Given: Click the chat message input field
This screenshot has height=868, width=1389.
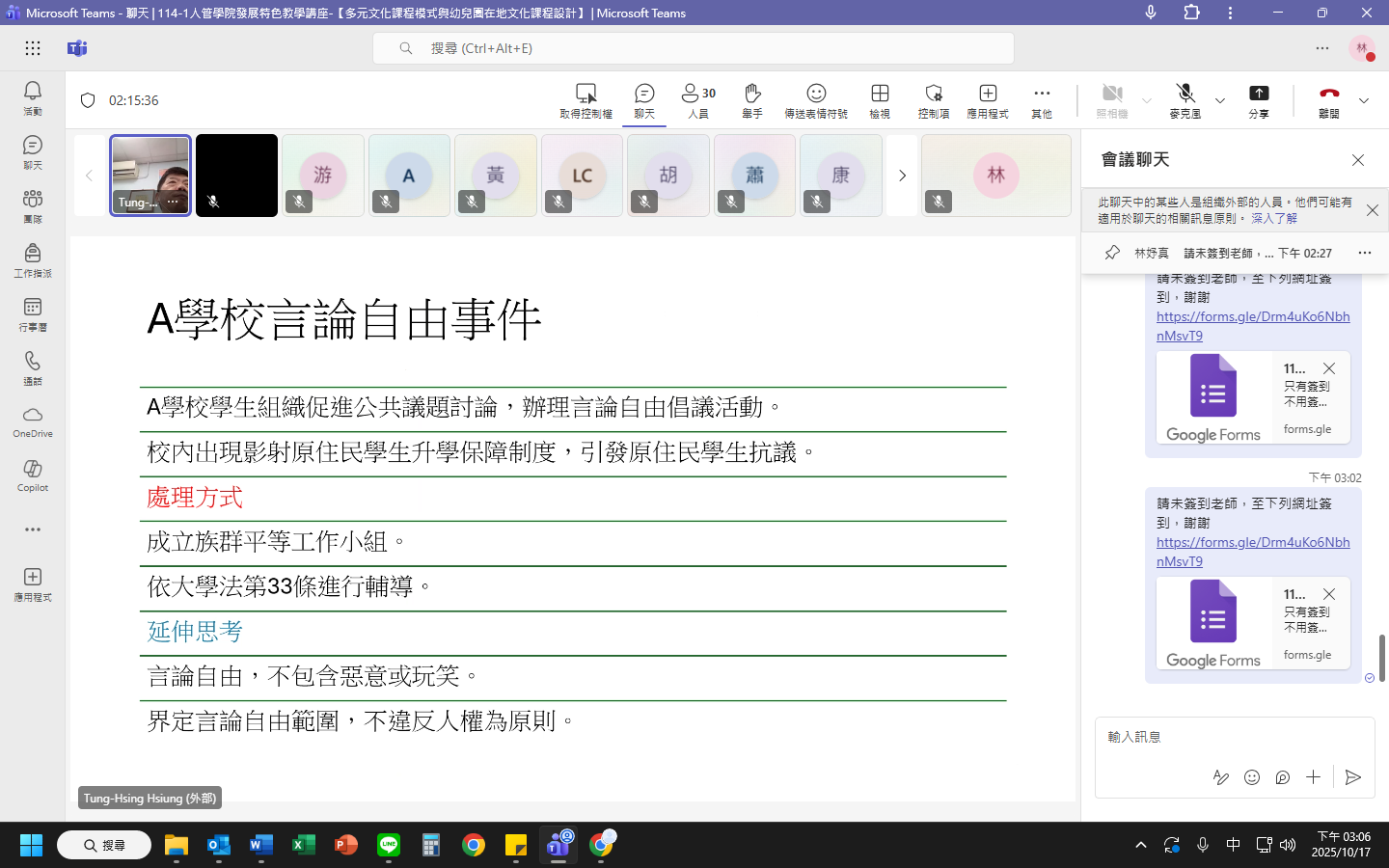Looking at the screenshot, I should pos(1234,737).
